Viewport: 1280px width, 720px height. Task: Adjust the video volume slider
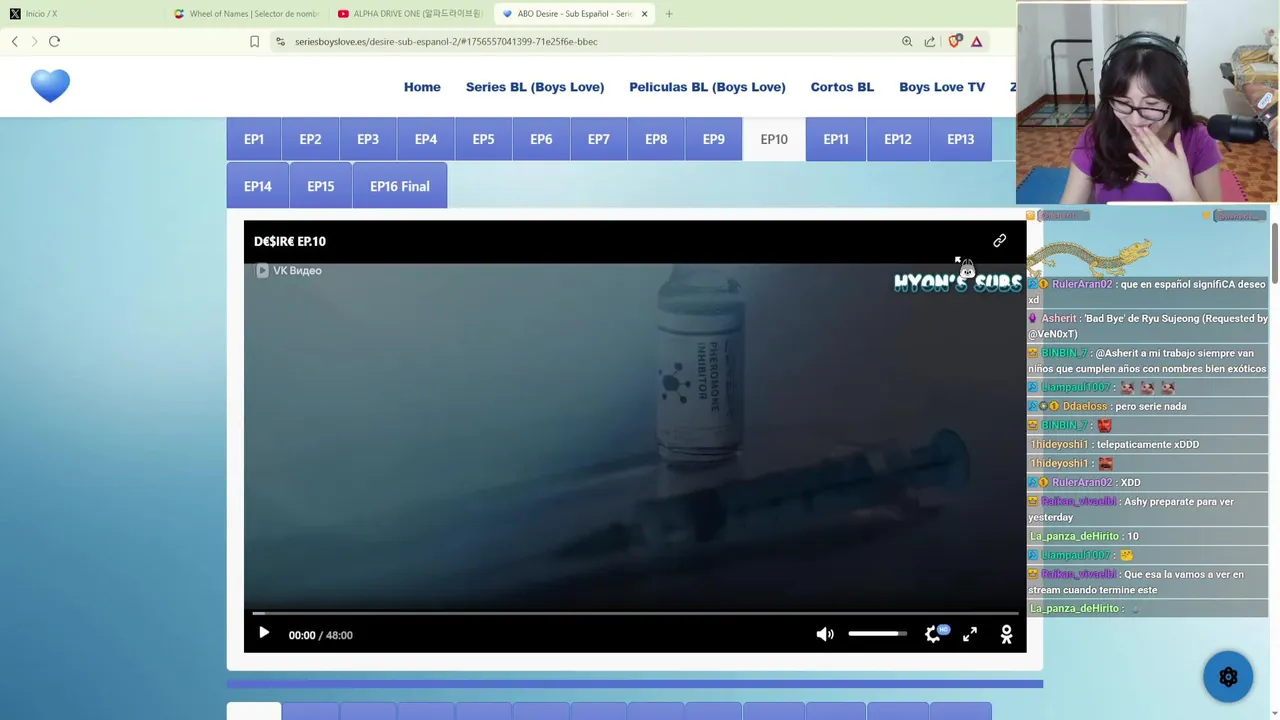(x=877, y=634)
